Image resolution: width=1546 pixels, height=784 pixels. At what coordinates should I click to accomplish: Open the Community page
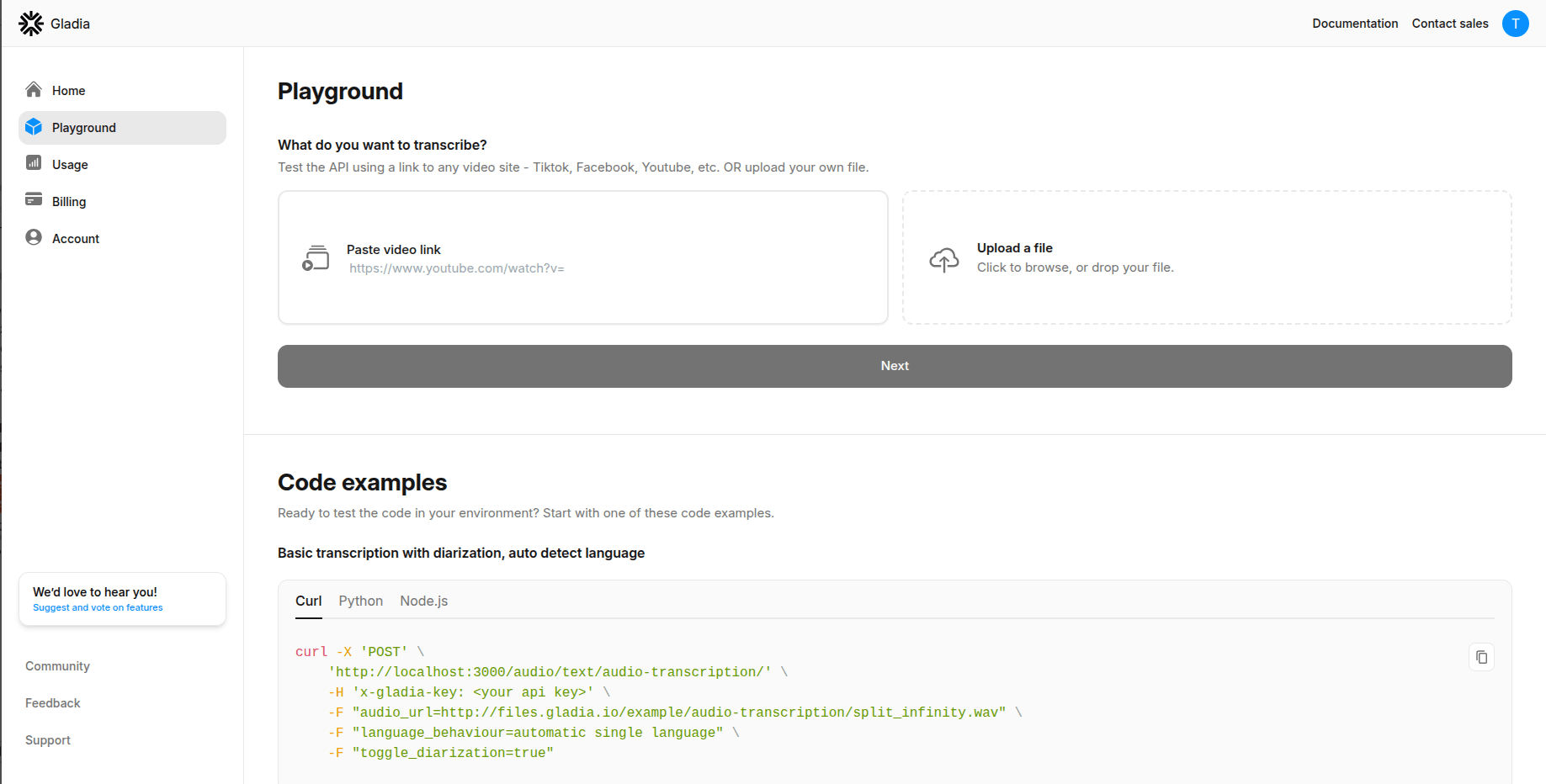[57, 665]
